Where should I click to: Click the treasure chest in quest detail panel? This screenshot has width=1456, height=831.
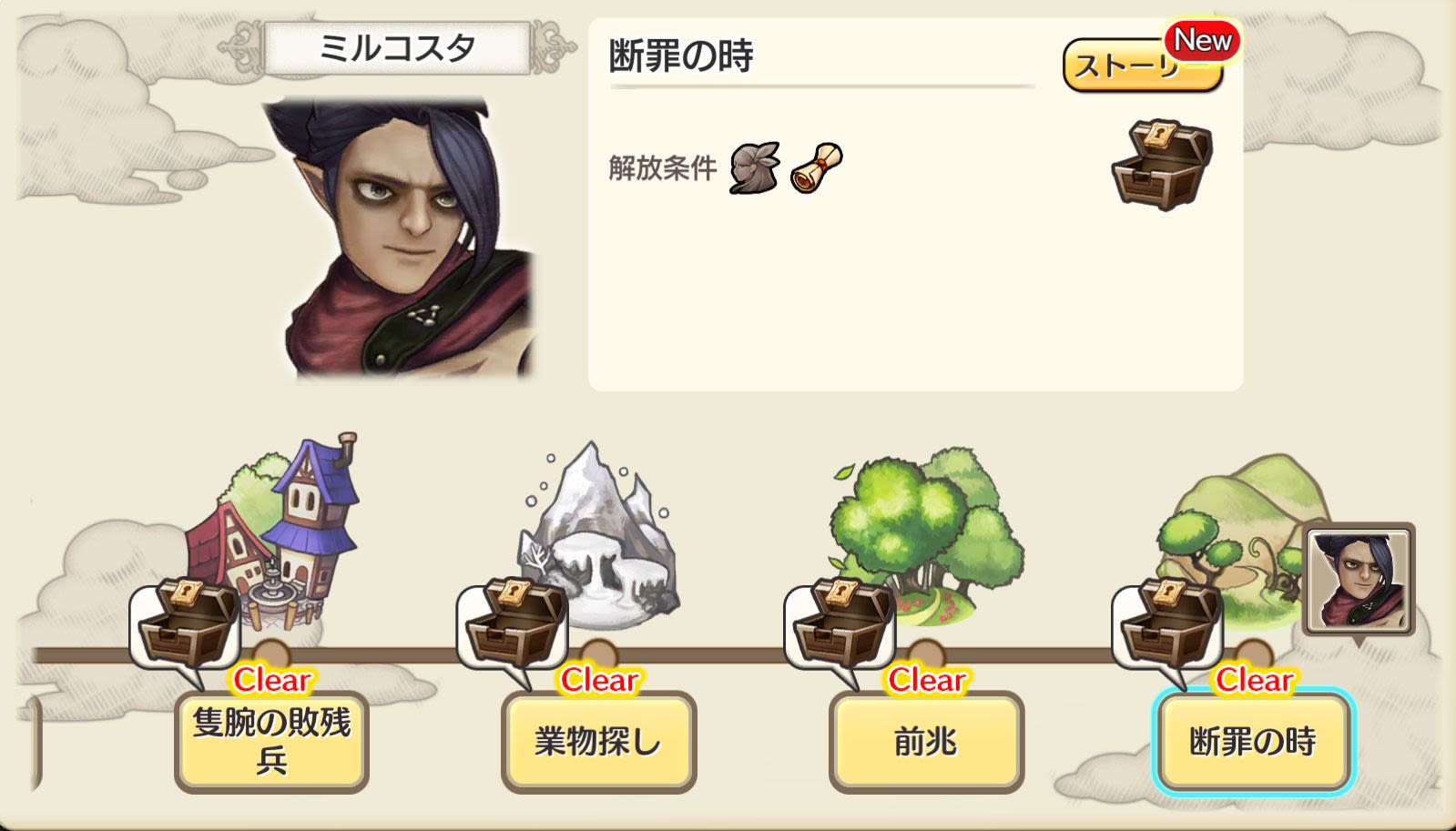click(1162, 164)
